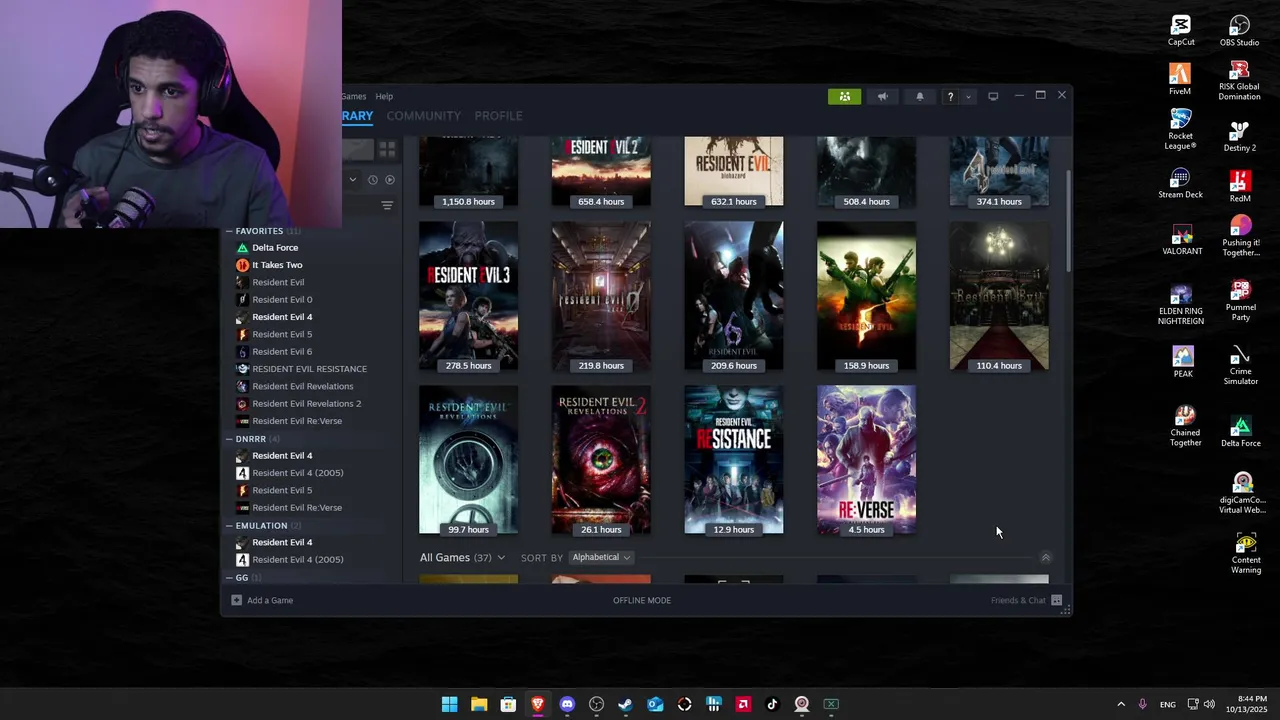Collapse the FAVORITES collection
Screen dimensions: 1280x720
pos(229,231)
